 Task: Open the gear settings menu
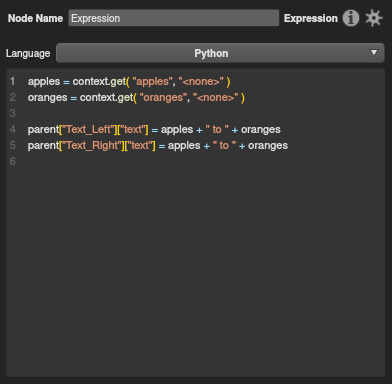pos(373,18)
